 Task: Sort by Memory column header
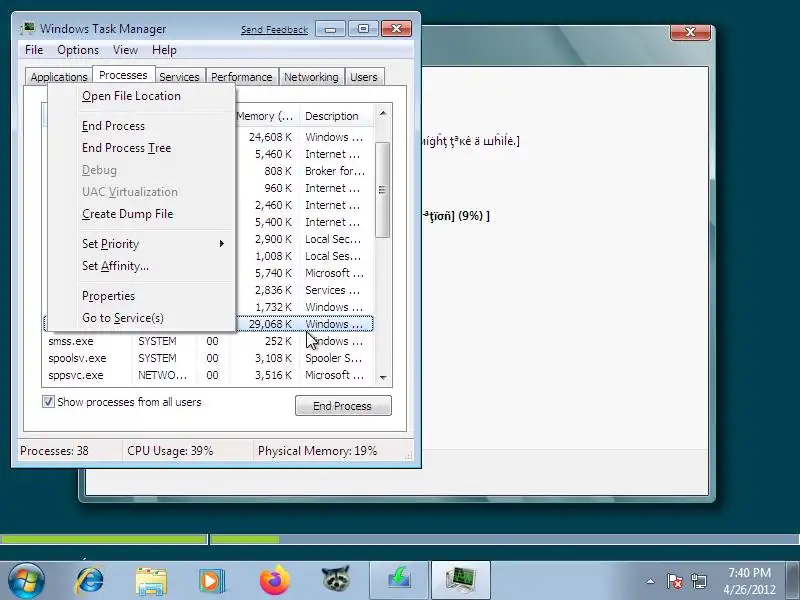[266, 116]
